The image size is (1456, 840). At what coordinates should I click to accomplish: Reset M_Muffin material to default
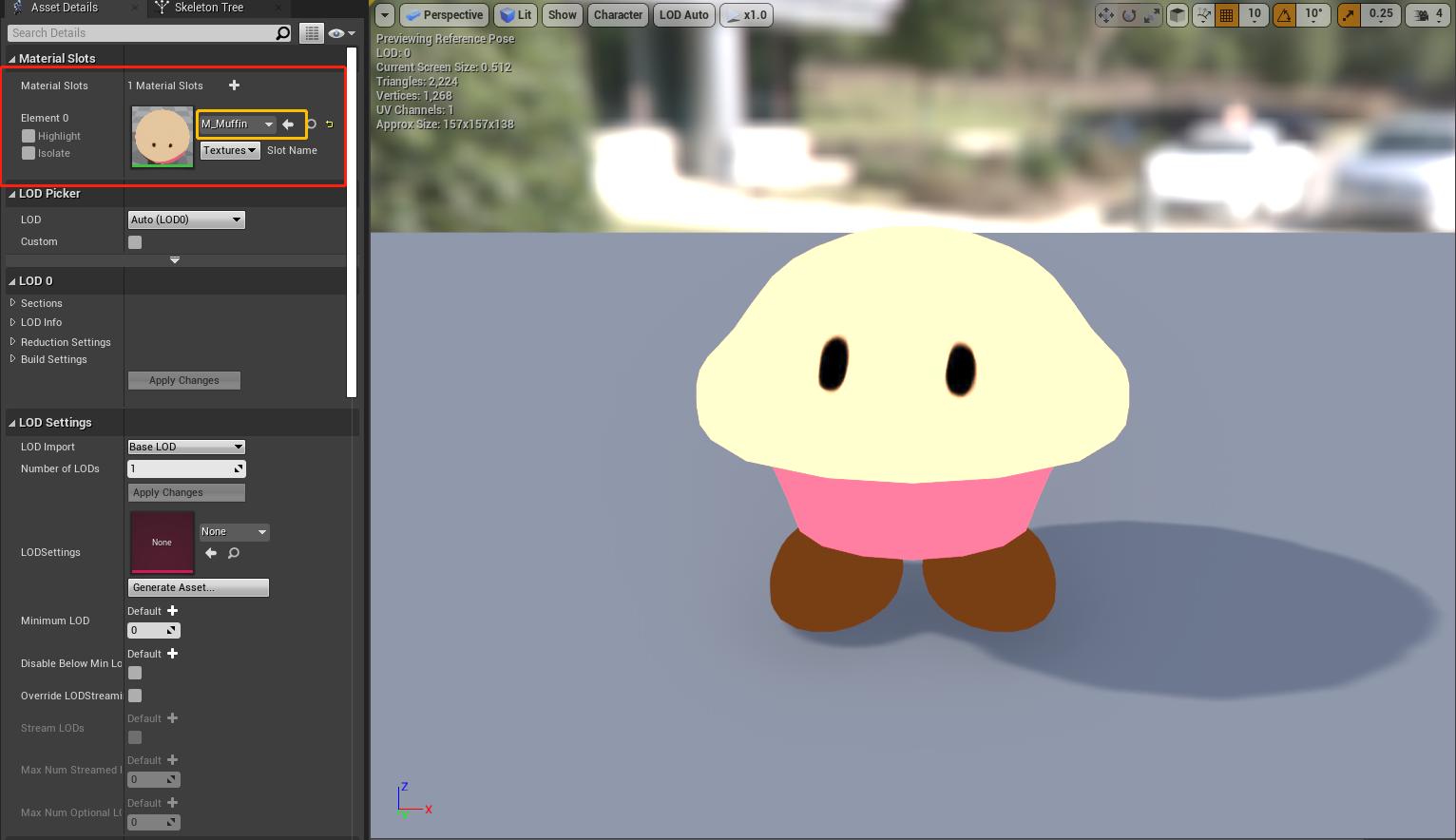pos(330,124)
